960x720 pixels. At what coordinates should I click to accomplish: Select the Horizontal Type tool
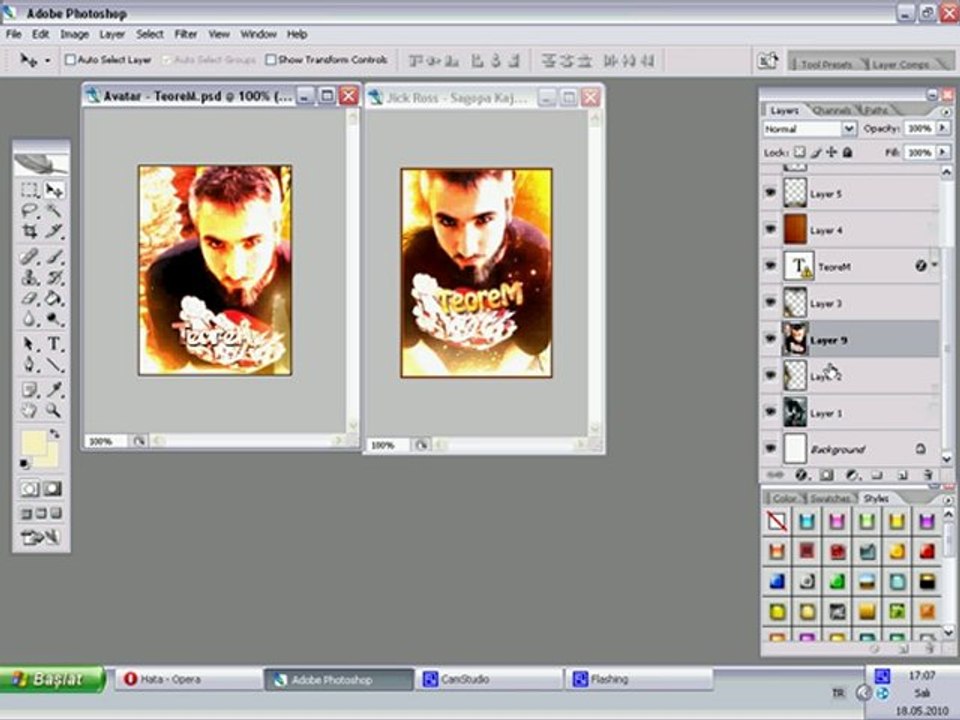tap(54, 343)
